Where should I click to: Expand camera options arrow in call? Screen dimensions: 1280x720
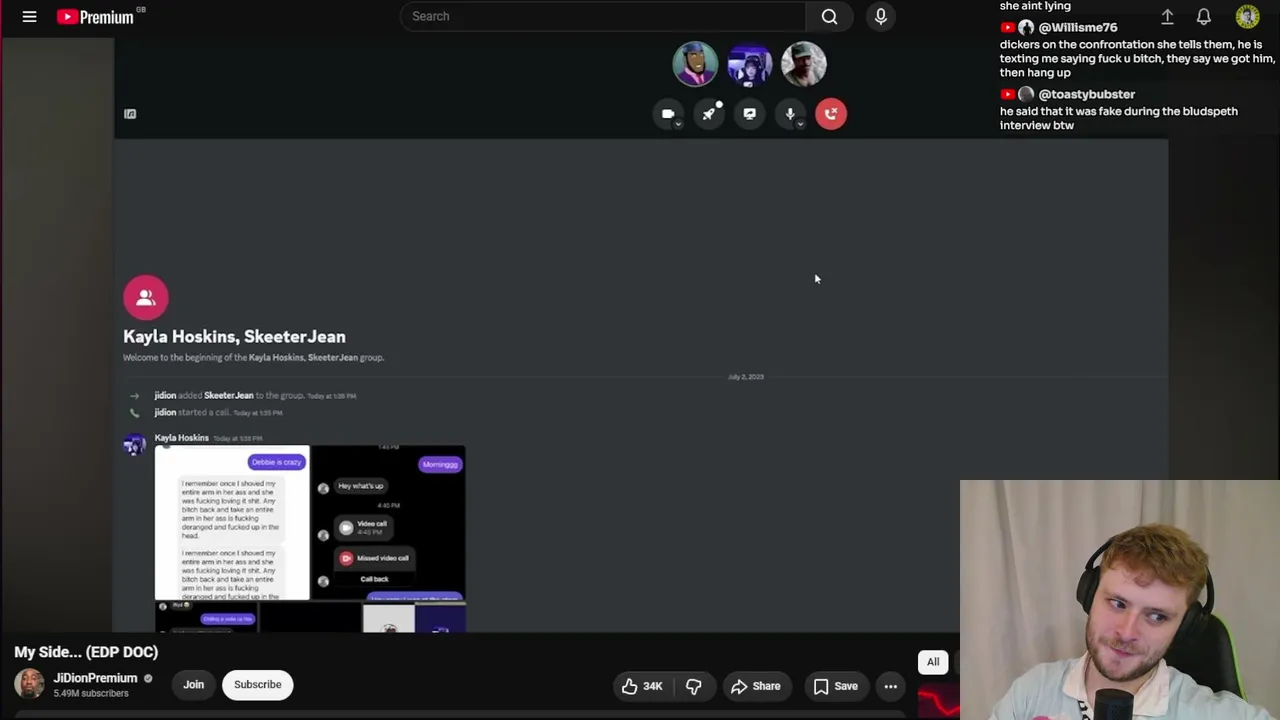tap(678, 124)
